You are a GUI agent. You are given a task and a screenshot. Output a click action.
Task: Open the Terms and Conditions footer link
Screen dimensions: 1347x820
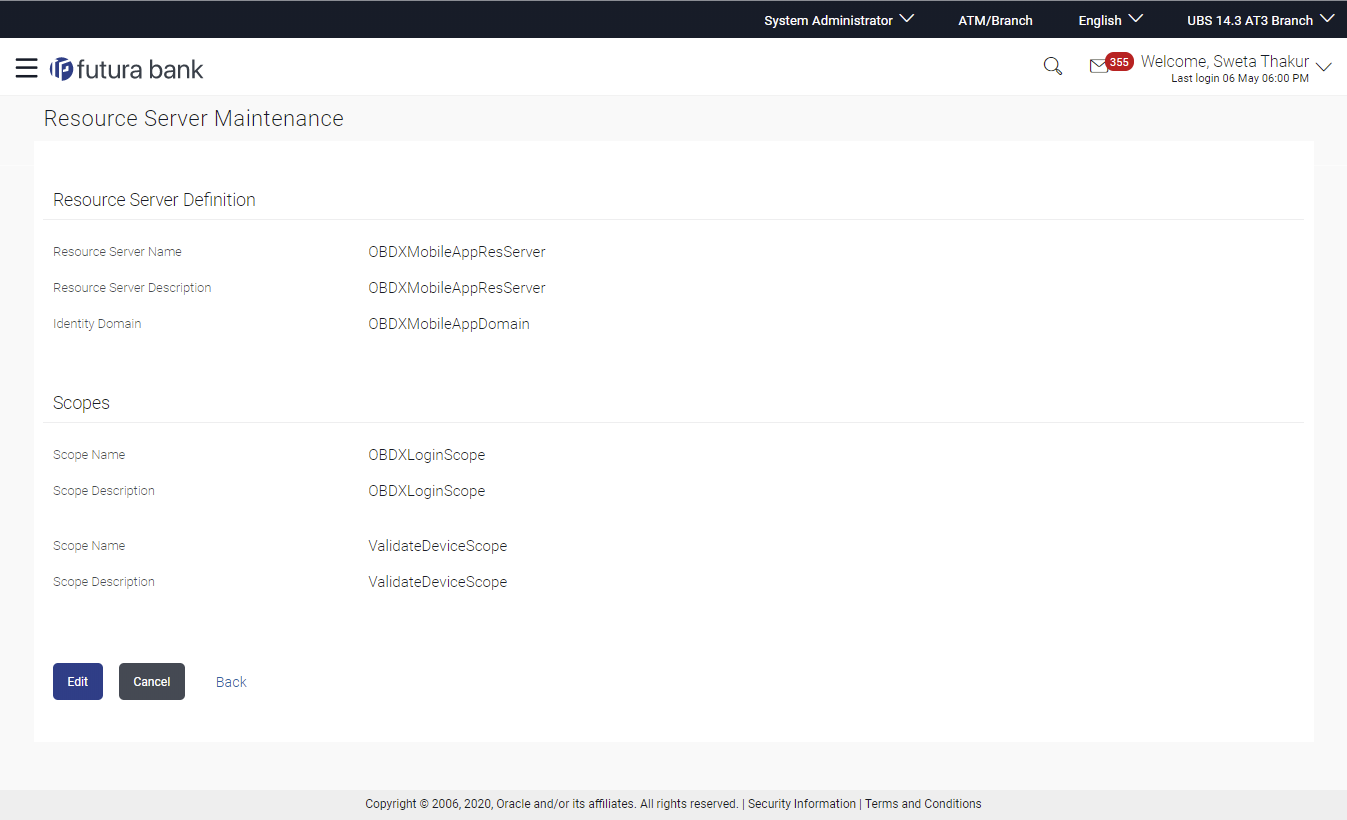click(x=923, y=804)
